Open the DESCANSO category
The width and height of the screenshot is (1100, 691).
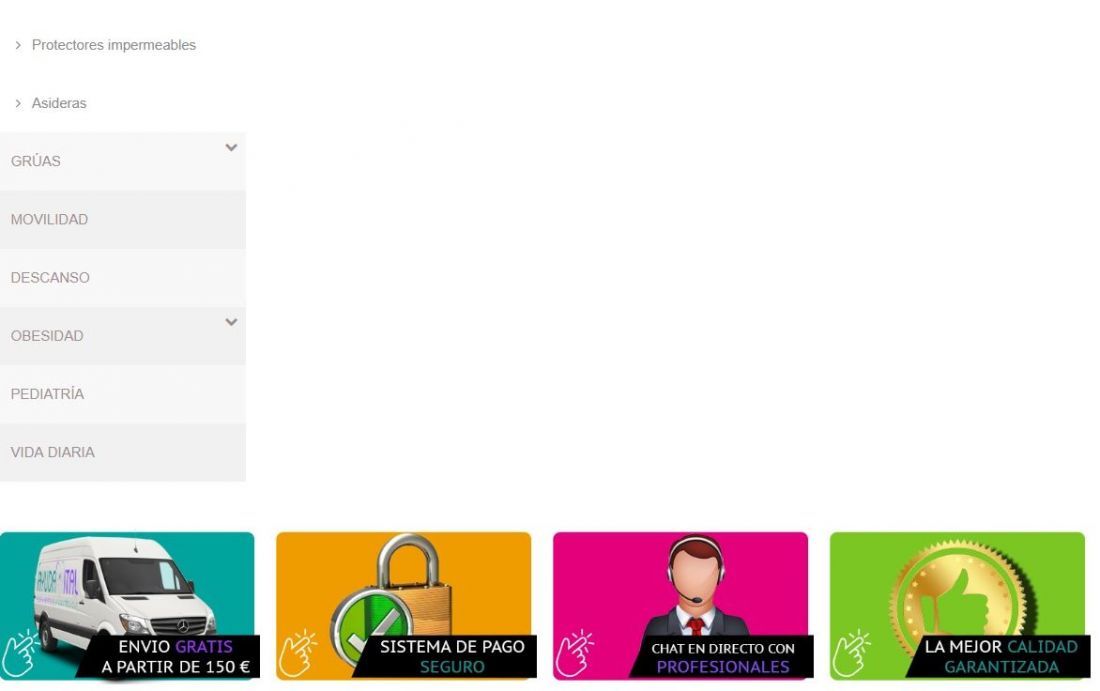(123, 278)
